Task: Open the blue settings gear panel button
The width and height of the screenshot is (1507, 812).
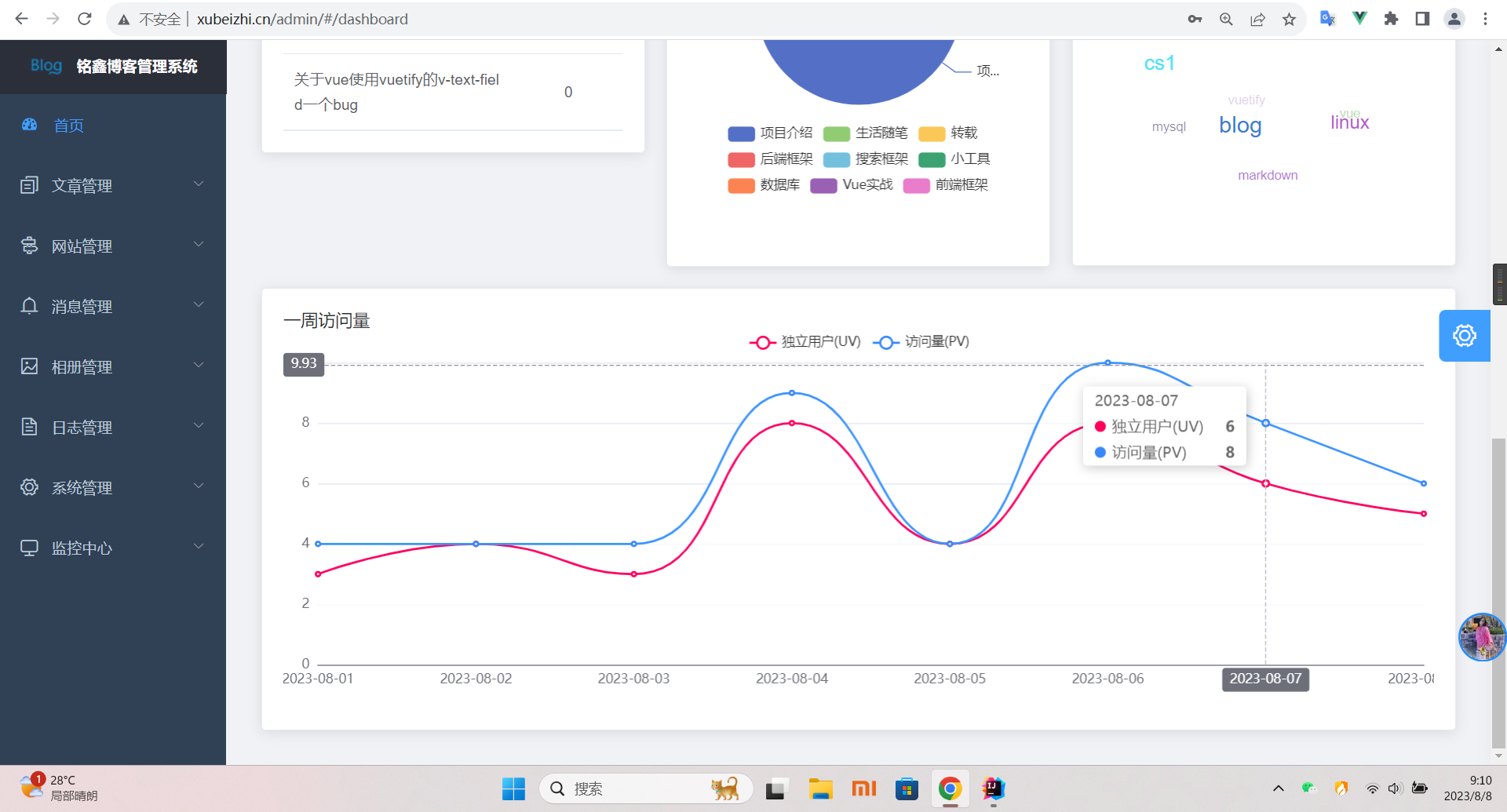Action: click(x=1465, y=336)
